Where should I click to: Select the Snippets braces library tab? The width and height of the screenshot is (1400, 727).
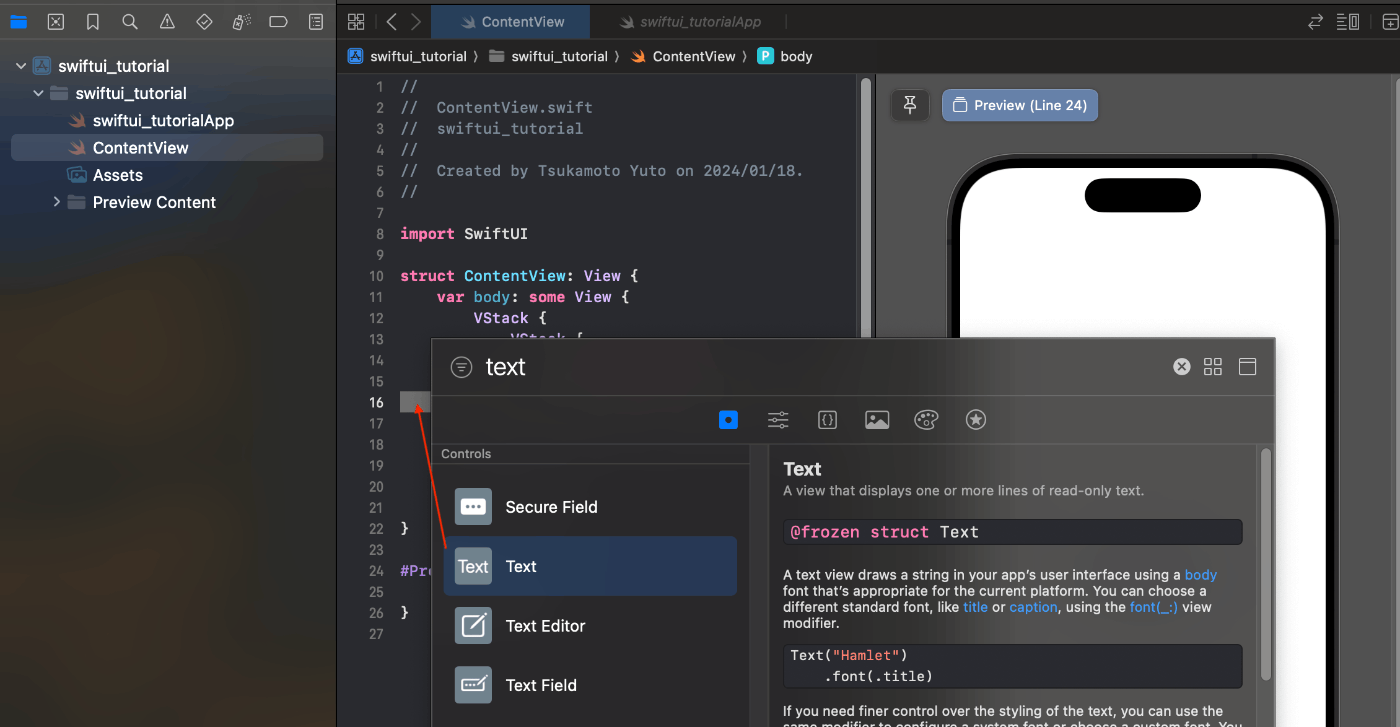(x=827, y=420)
